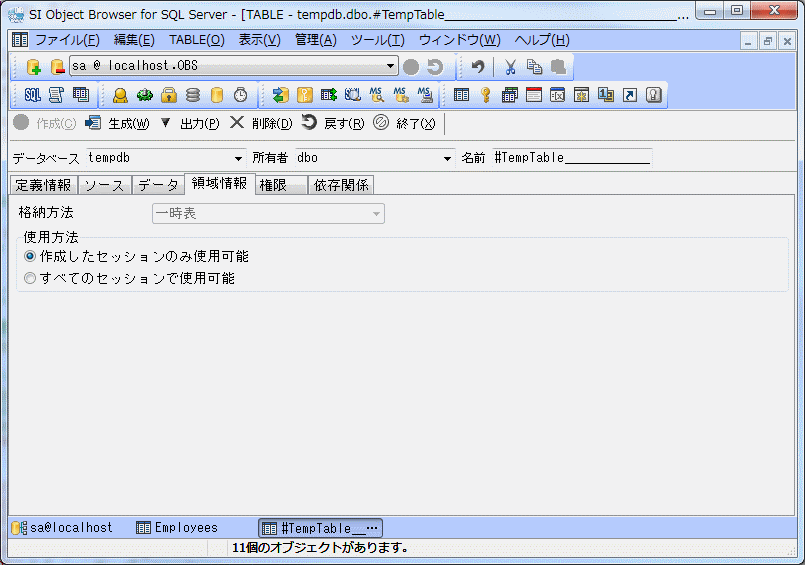Image resolution: width=805 pixels, height=565 pixels.
Task: Expand the データベース tempdb dropdown
Action: [x=238, y=158]
